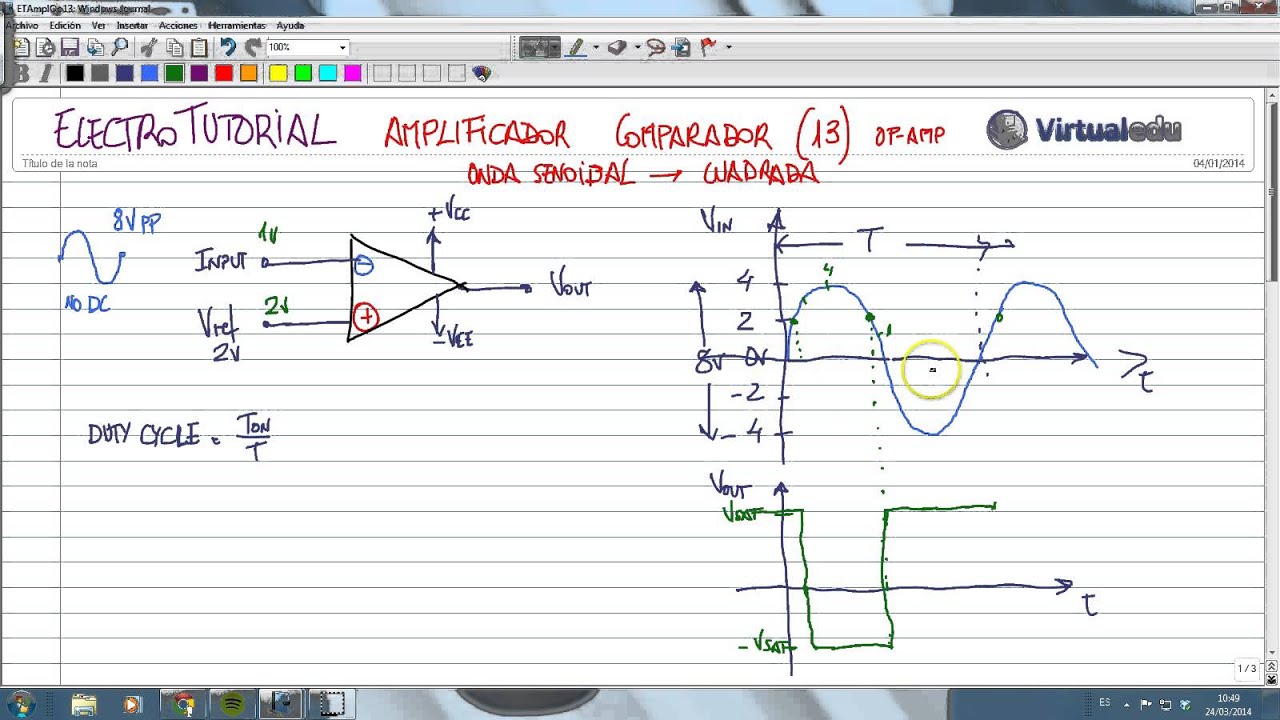Open the Insertar menu

[132, 25]
